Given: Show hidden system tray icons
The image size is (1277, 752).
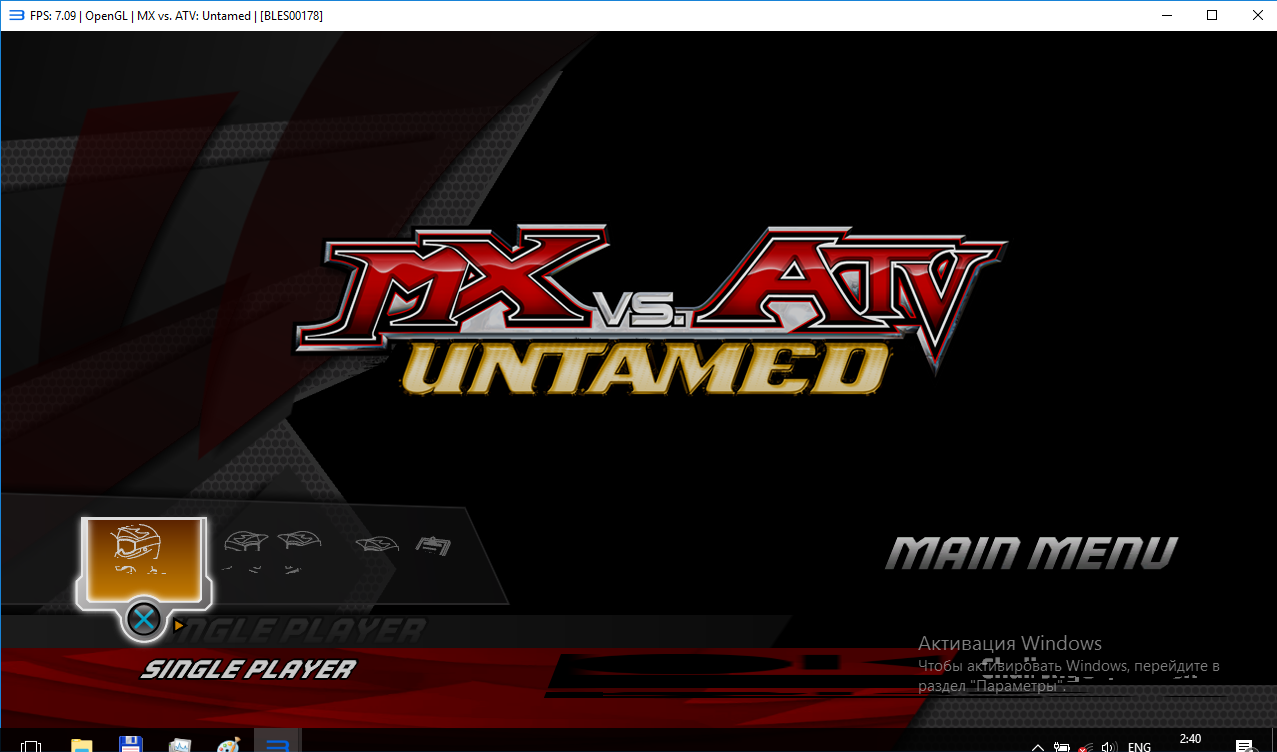Looking at the screenshot, I should [1037, 746].
